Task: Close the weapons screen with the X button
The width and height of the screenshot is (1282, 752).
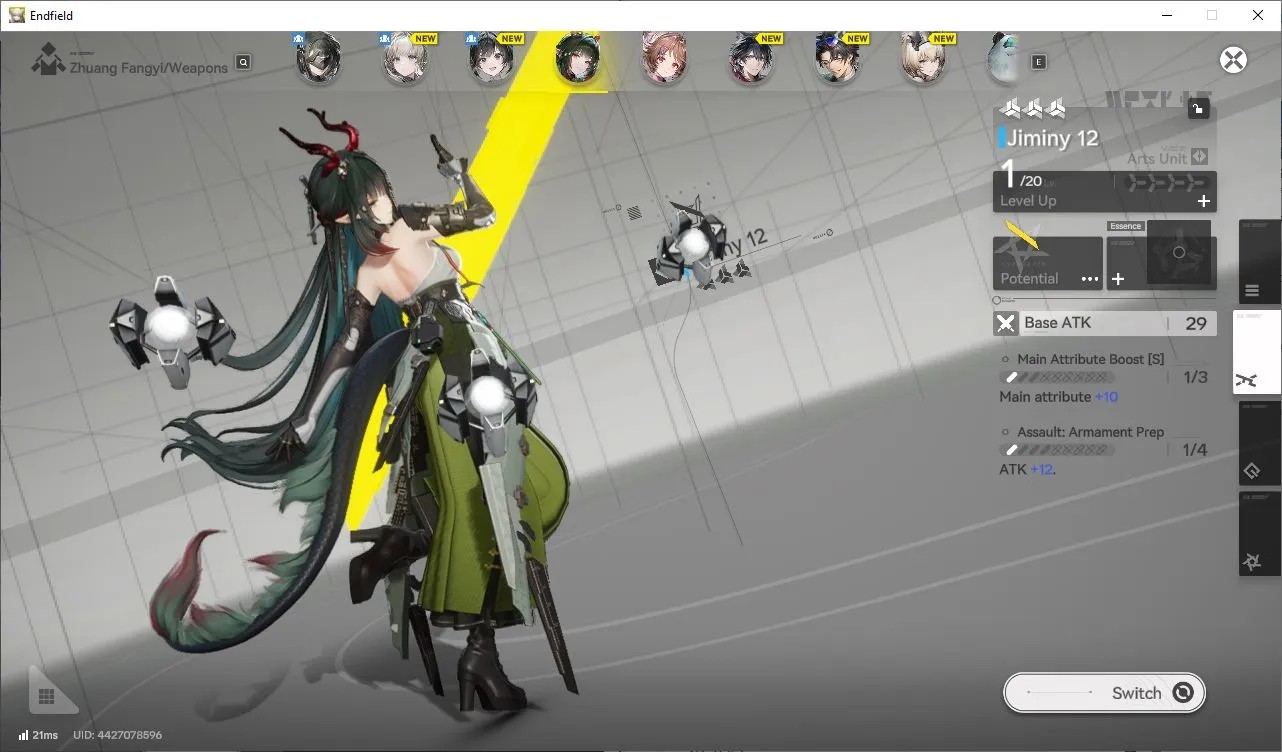Action: coord(1234,60)
